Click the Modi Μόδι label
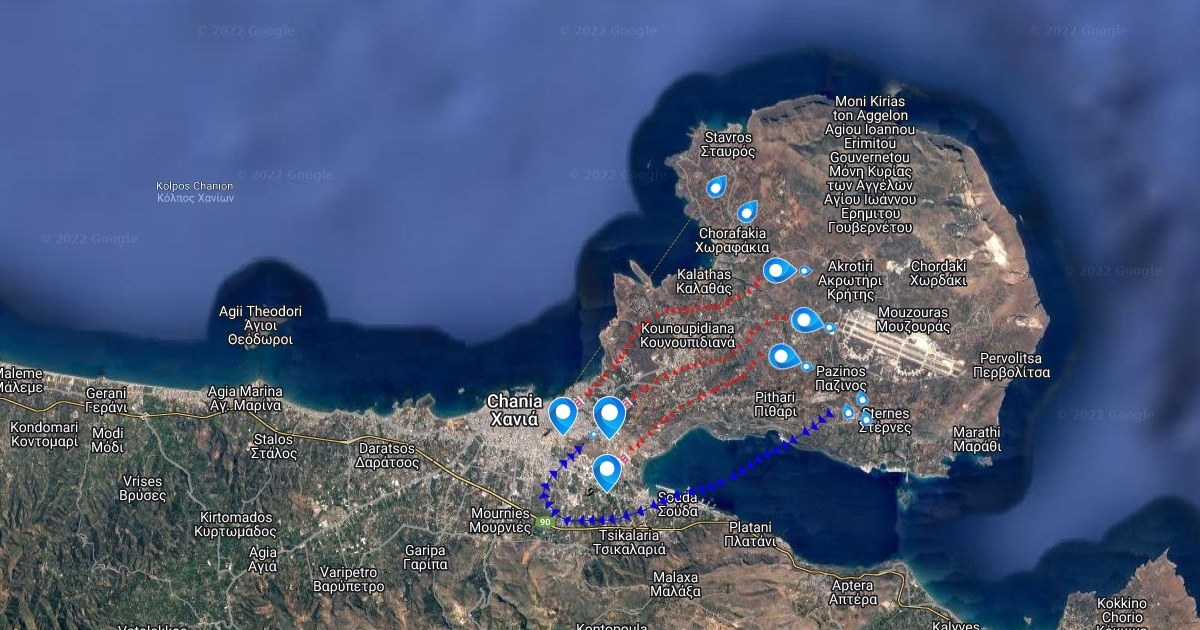 pyautogui.click(x=106, y=440)
